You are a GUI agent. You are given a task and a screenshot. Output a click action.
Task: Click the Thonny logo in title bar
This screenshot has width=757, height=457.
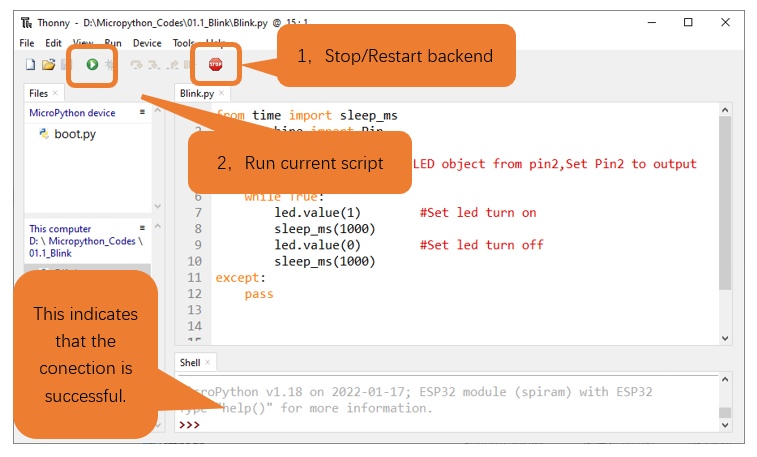[27, 23]
